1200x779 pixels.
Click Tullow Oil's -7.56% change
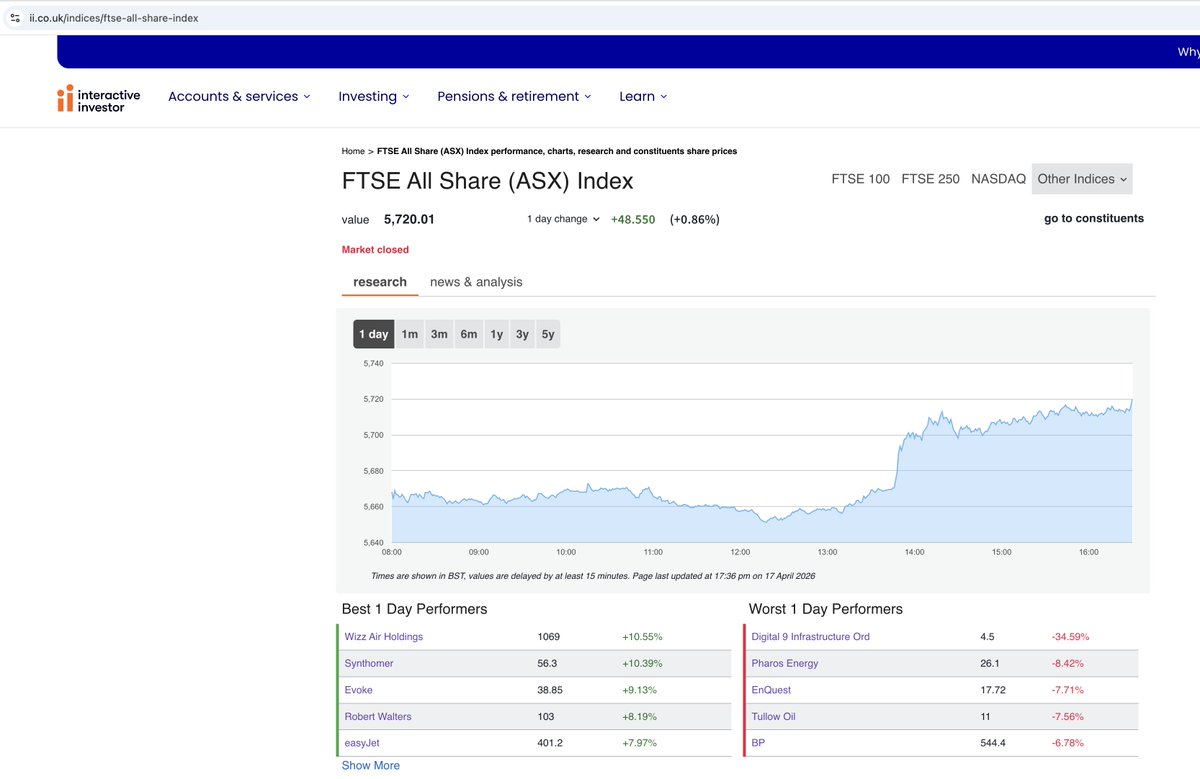point(1067,716)
